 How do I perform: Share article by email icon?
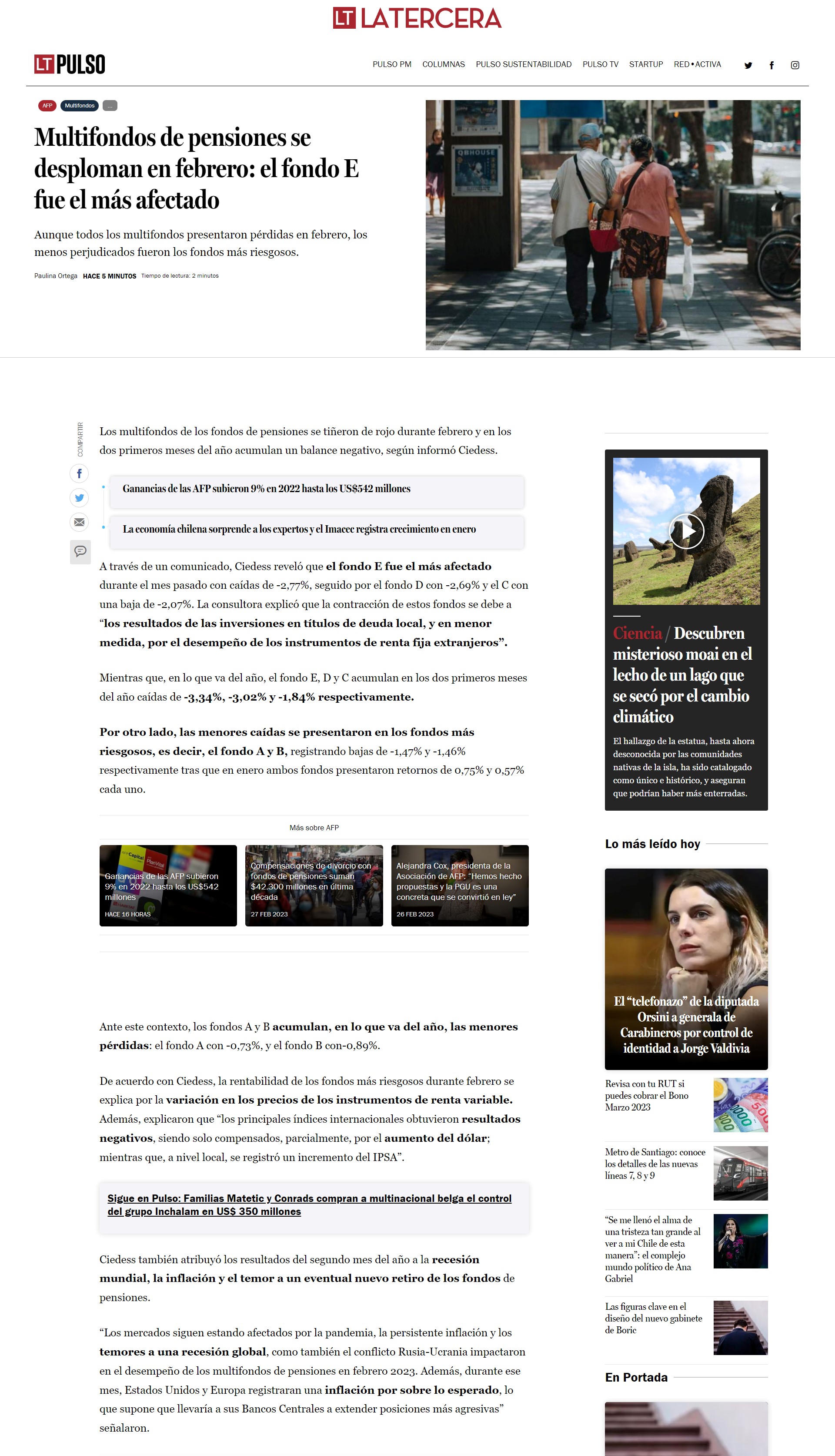tap(80, 522)
